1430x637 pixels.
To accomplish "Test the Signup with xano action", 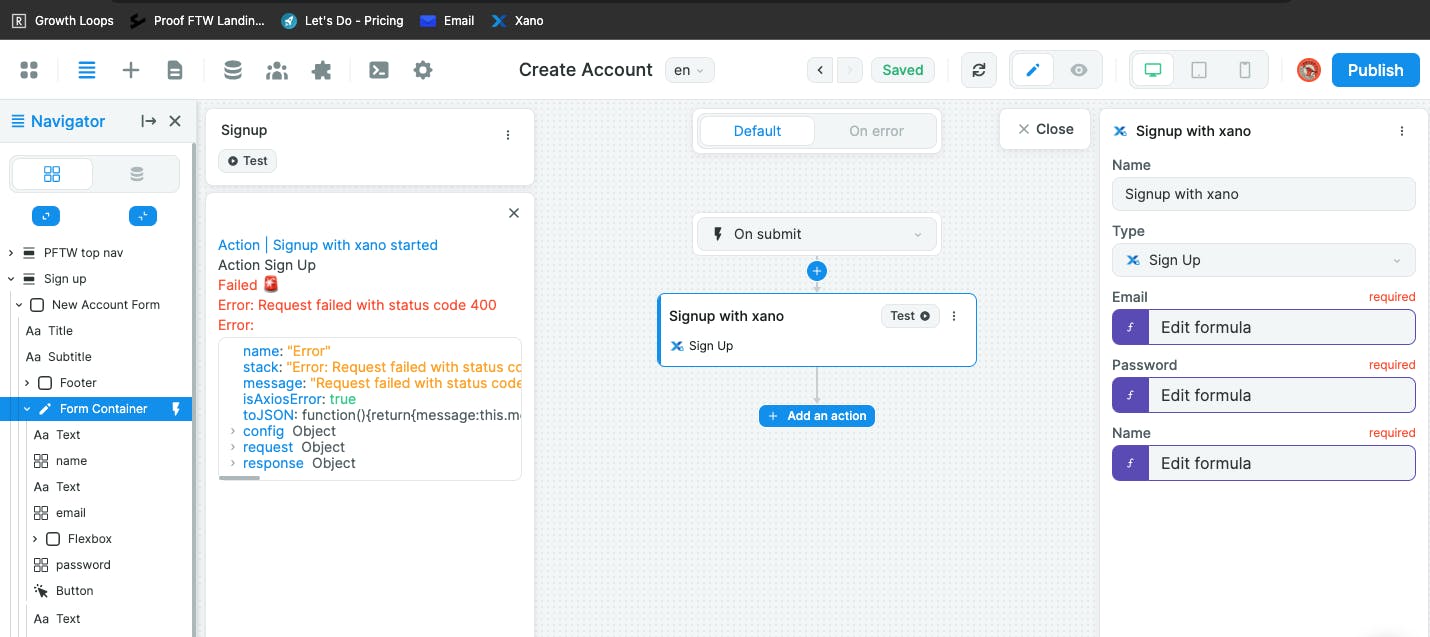I will 910,316.
